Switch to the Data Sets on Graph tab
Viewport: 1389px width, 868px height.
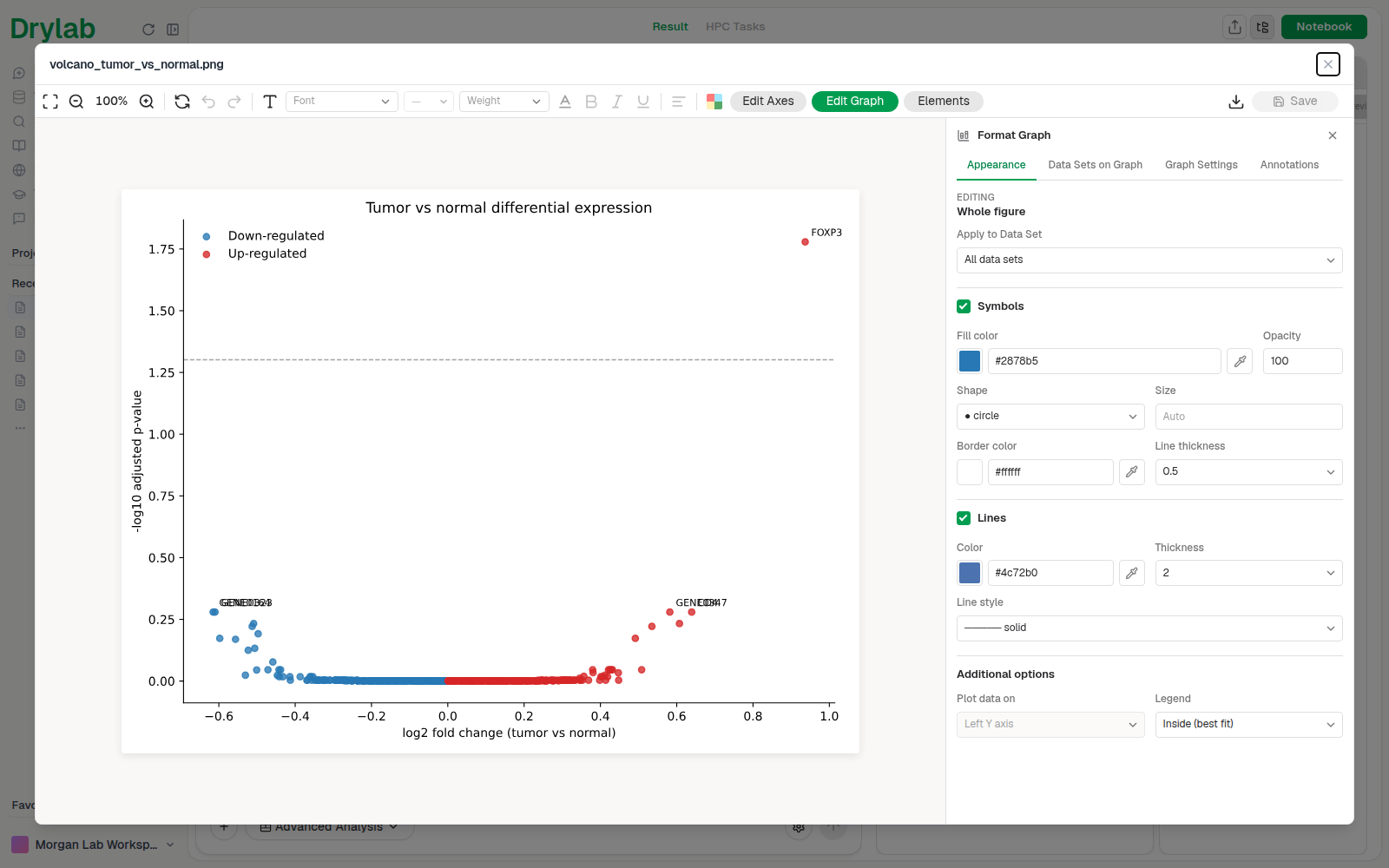click(x=1095, y=165)
